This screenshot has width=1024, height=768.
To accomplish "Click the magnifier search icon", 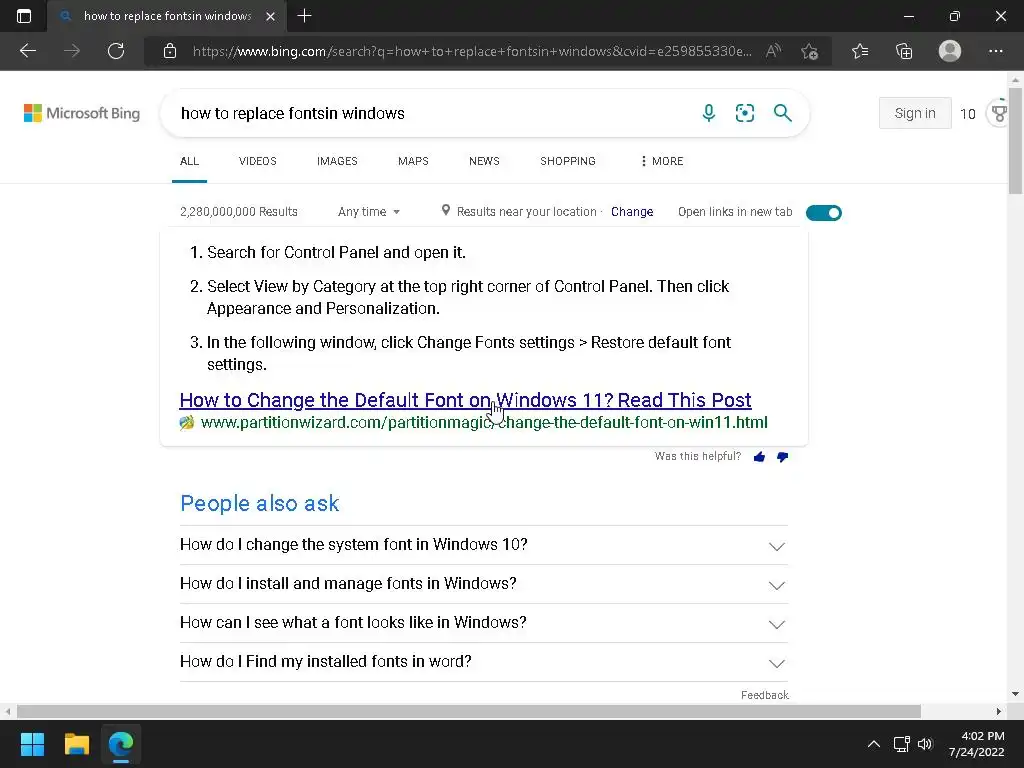I will (x=782, y=113).
